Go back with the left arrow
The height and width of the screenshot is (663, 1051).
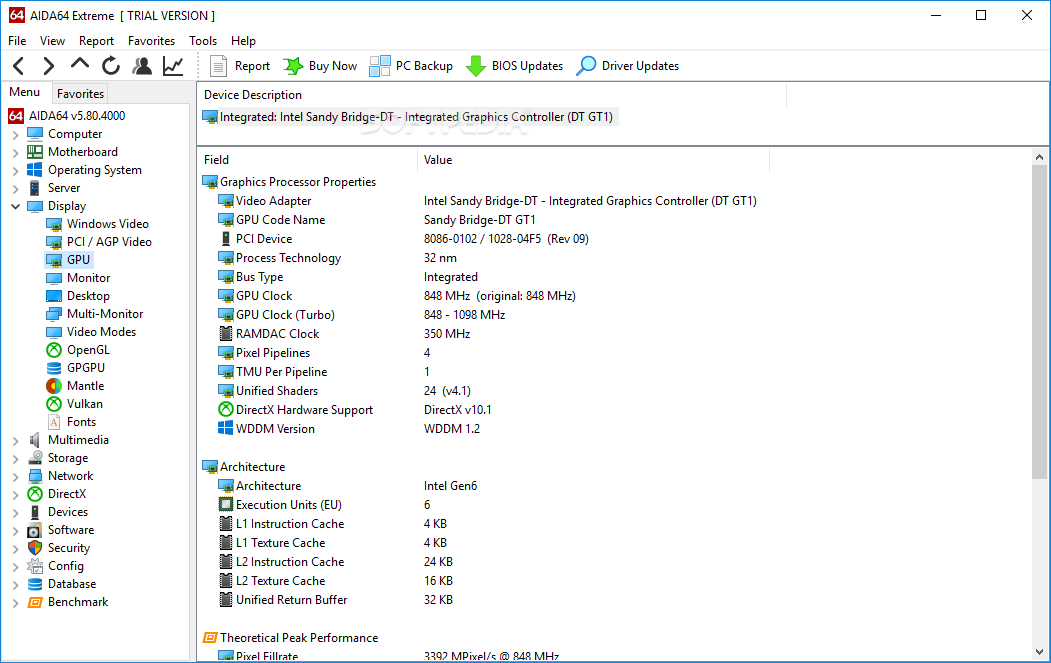19,66
